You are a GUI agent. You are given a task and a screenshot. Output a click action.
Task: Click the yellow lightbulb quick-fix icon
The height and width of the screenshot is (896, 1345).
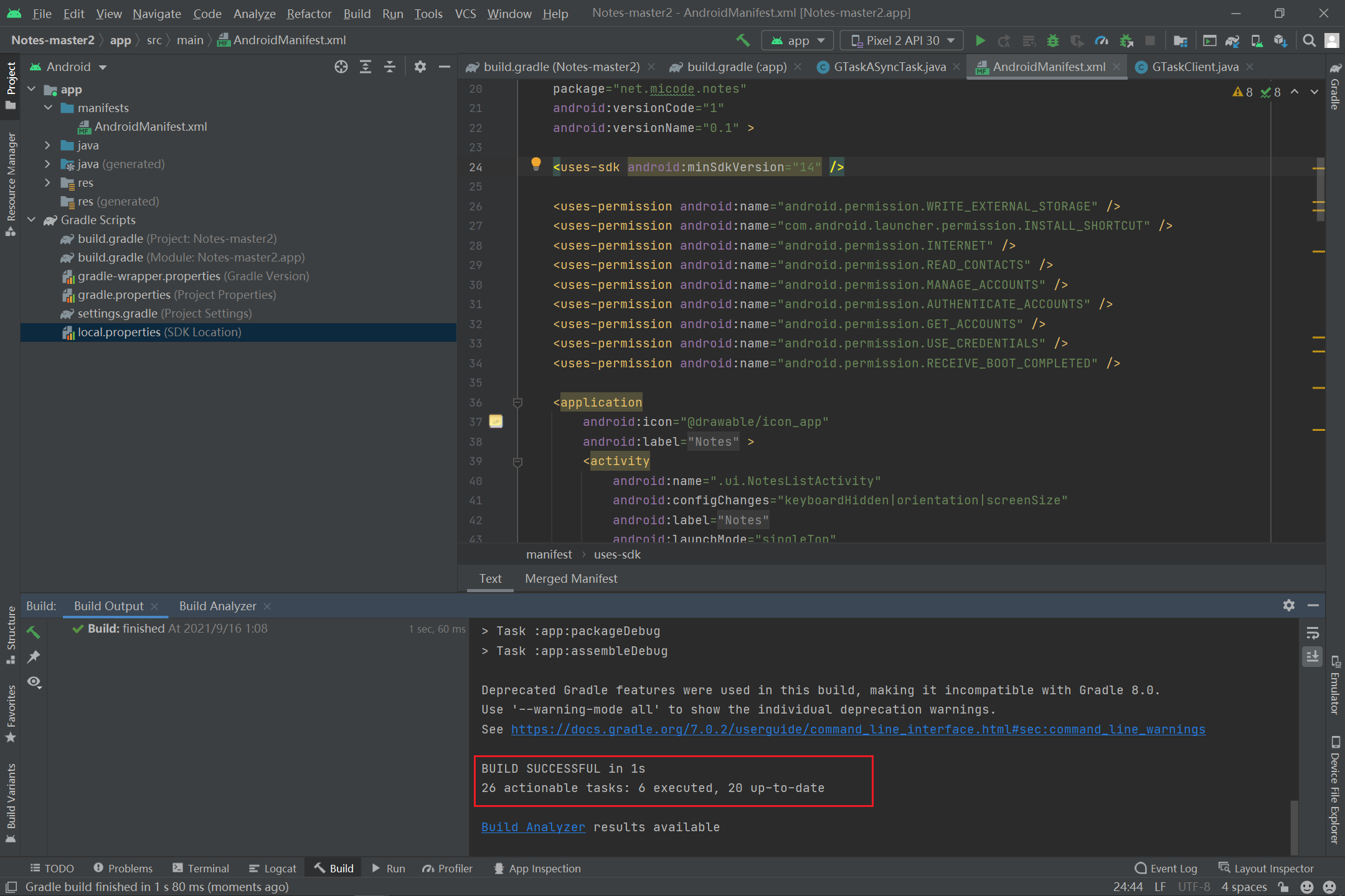536,164
